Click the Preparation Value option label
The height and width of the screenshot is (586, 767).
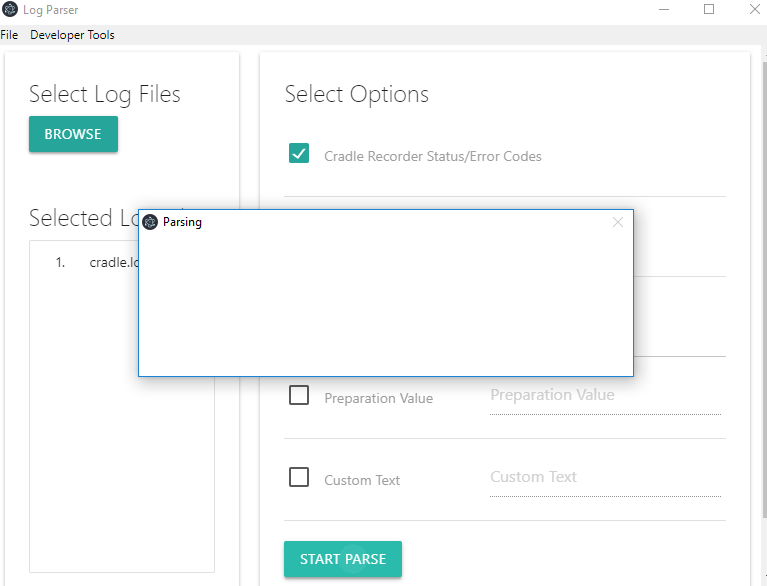(x=379, y=399)
